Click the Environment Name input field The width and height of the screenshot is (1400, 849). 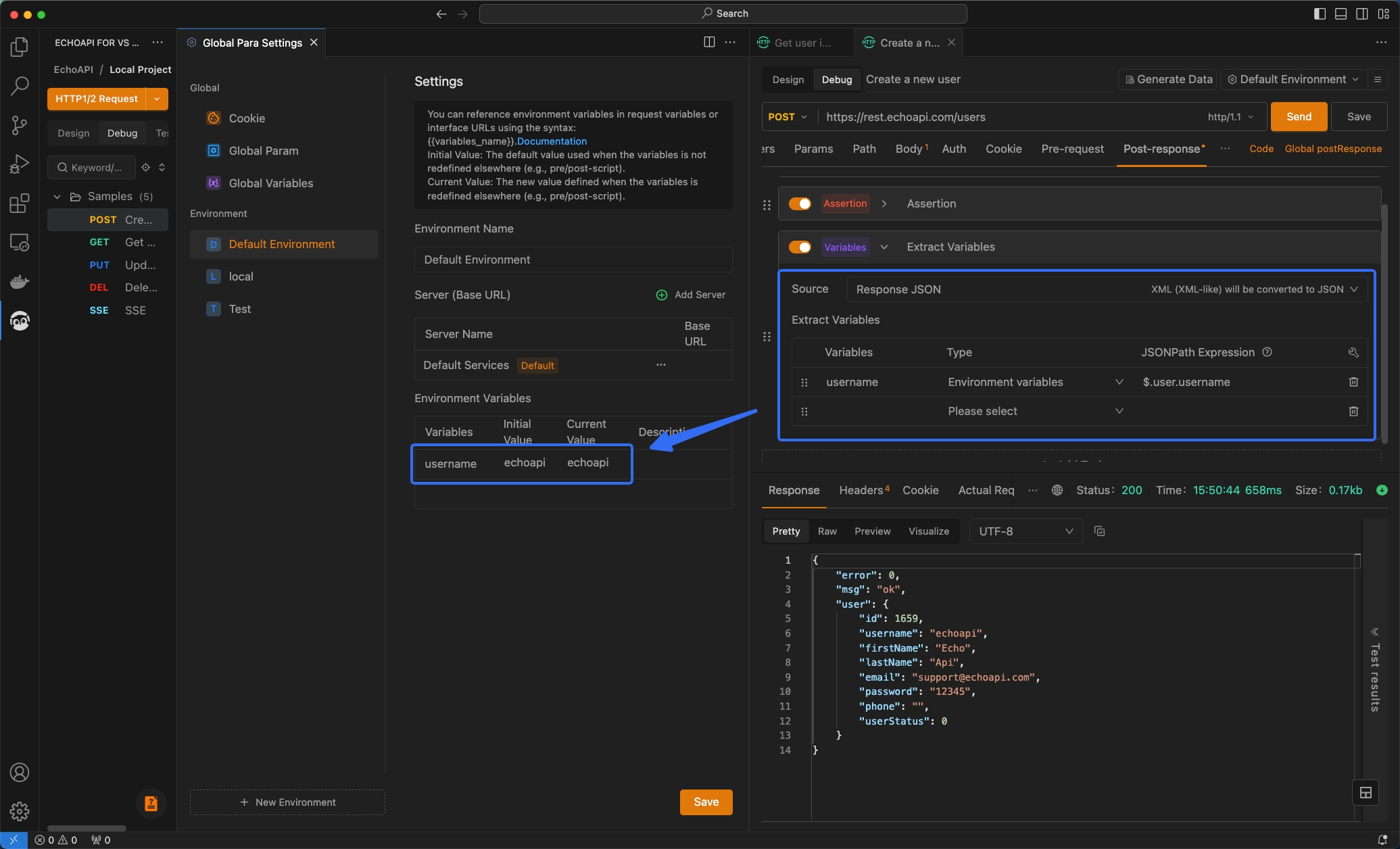click(573, 260)
